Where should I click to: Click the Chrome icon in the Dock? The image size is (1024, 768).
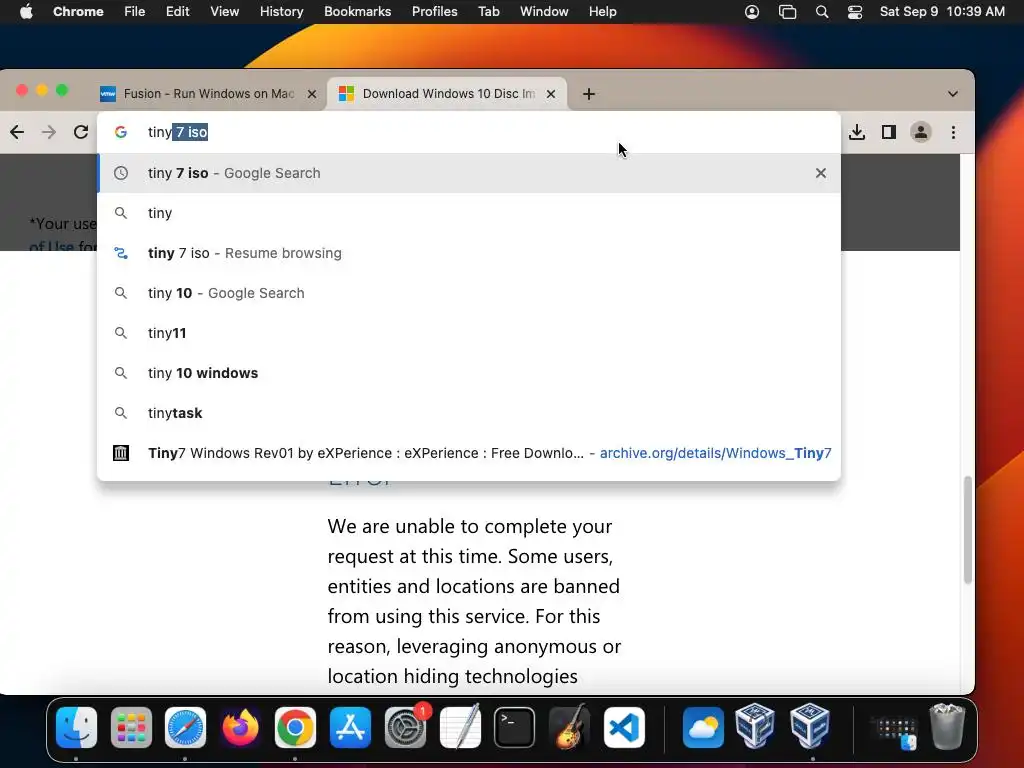(295, 727)
